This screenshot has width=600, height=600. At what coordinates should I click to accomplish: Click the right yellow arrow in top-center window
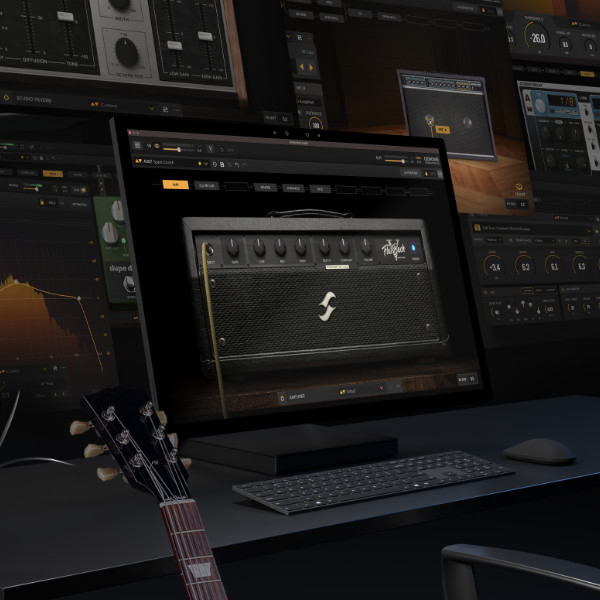[x=311, y=67]
